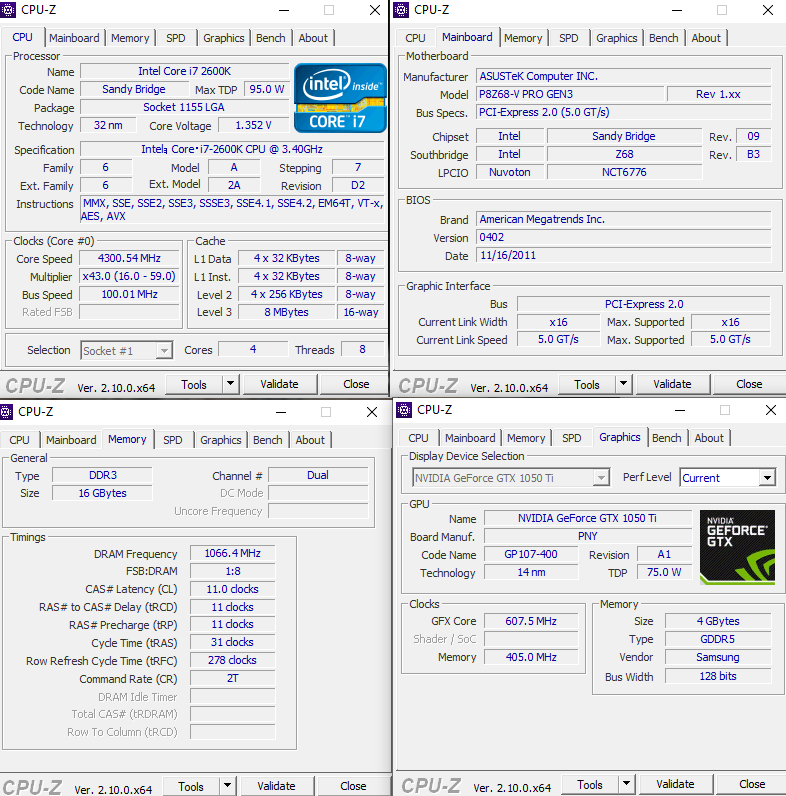The image size is (786, 796).
Task: Click BIOS date 11/16/2011
Action: point(624,255)
